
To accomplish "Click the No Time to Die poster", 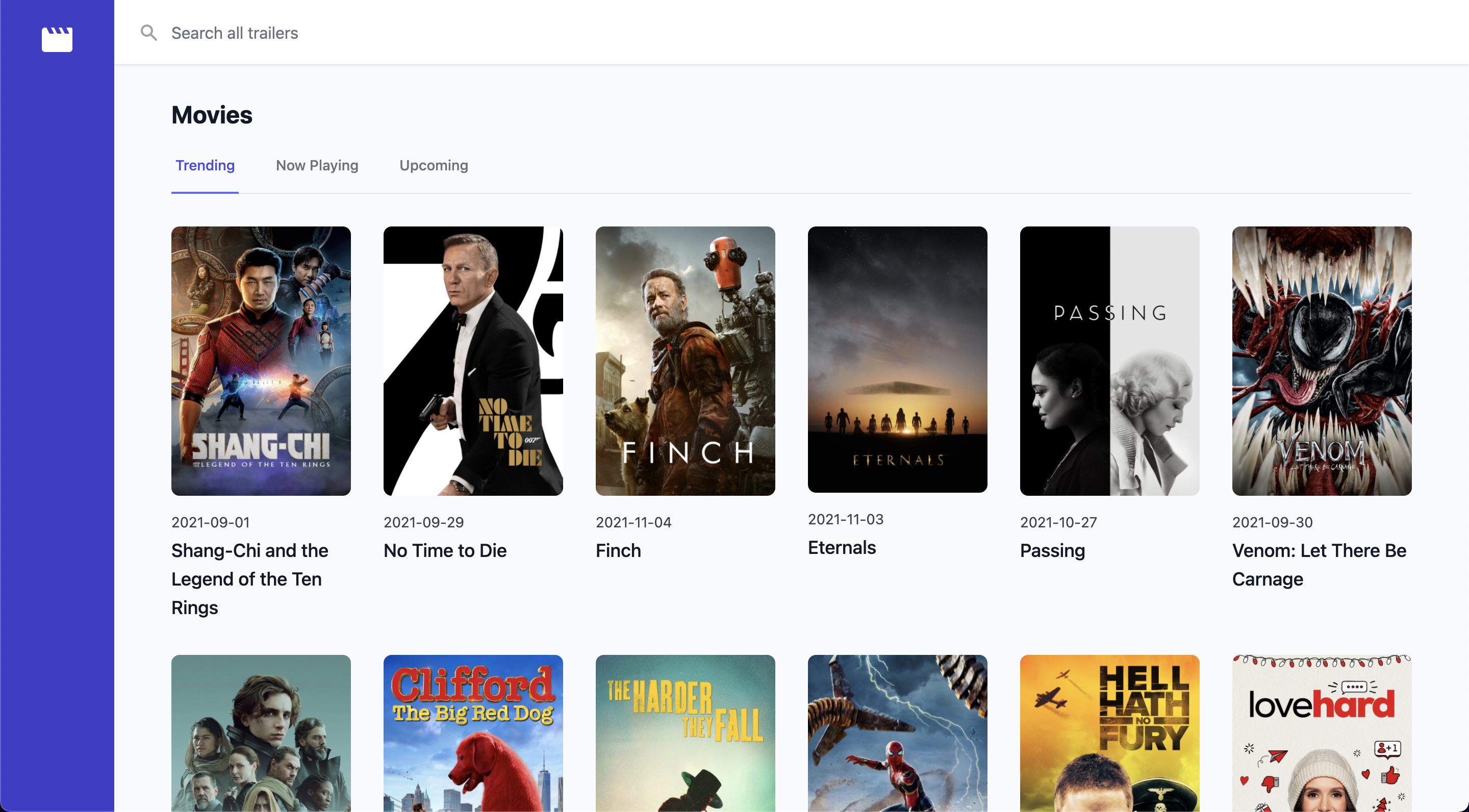I will tap(473, 361).
